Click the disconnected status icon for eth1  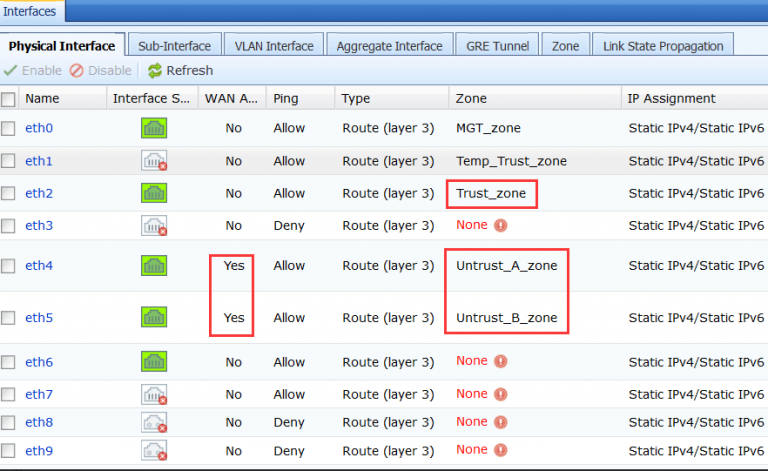pos(154,161)
